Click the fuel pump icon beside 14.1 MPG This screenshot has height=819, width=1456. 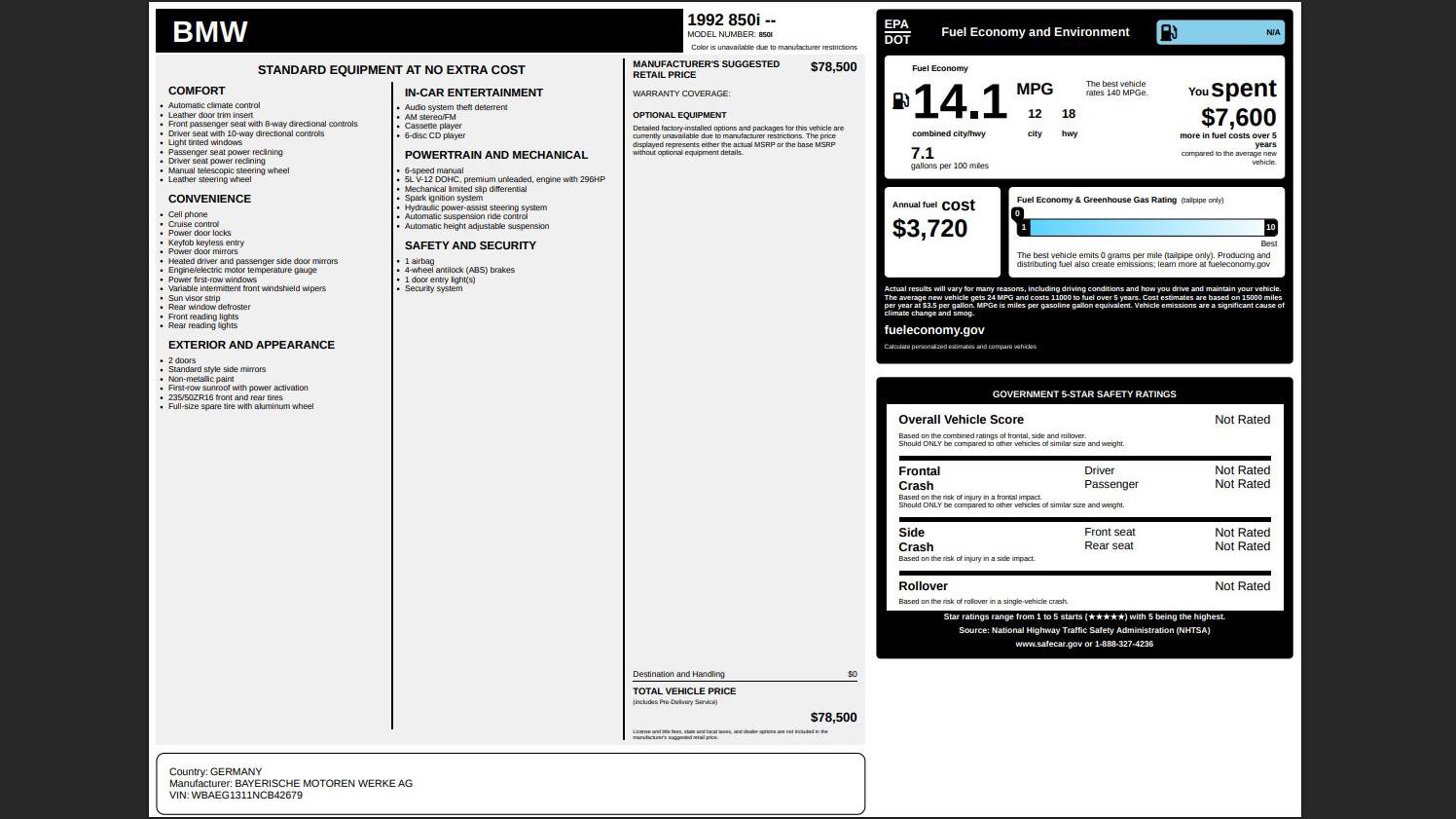(x=900, y=100)
